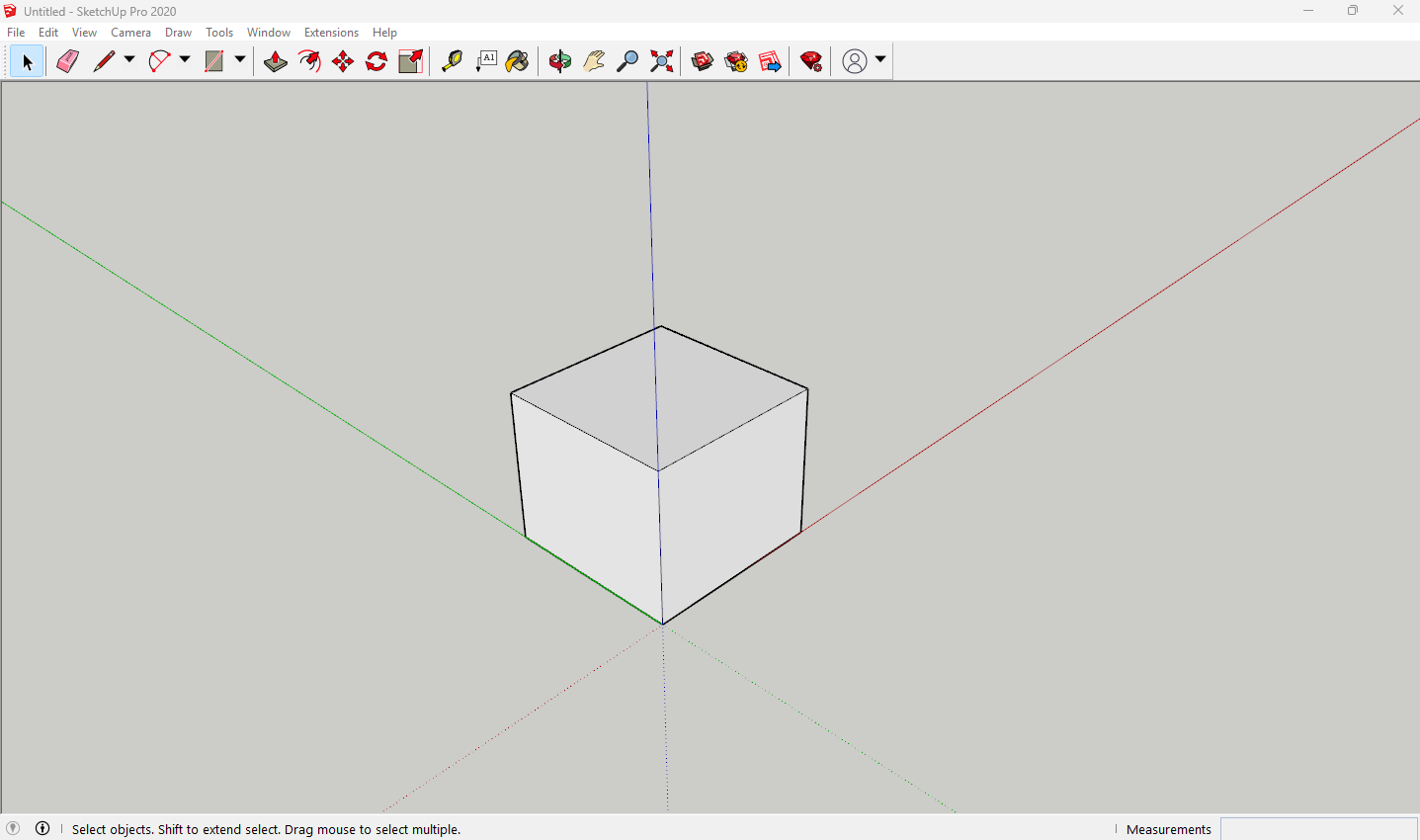Select the Eraser tool
1420x840 pixels.
[x=67, y=60]
